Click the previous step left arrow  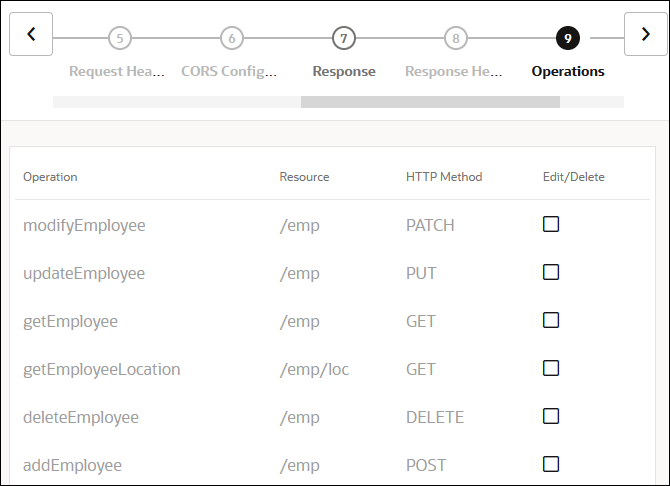(31, 35)
